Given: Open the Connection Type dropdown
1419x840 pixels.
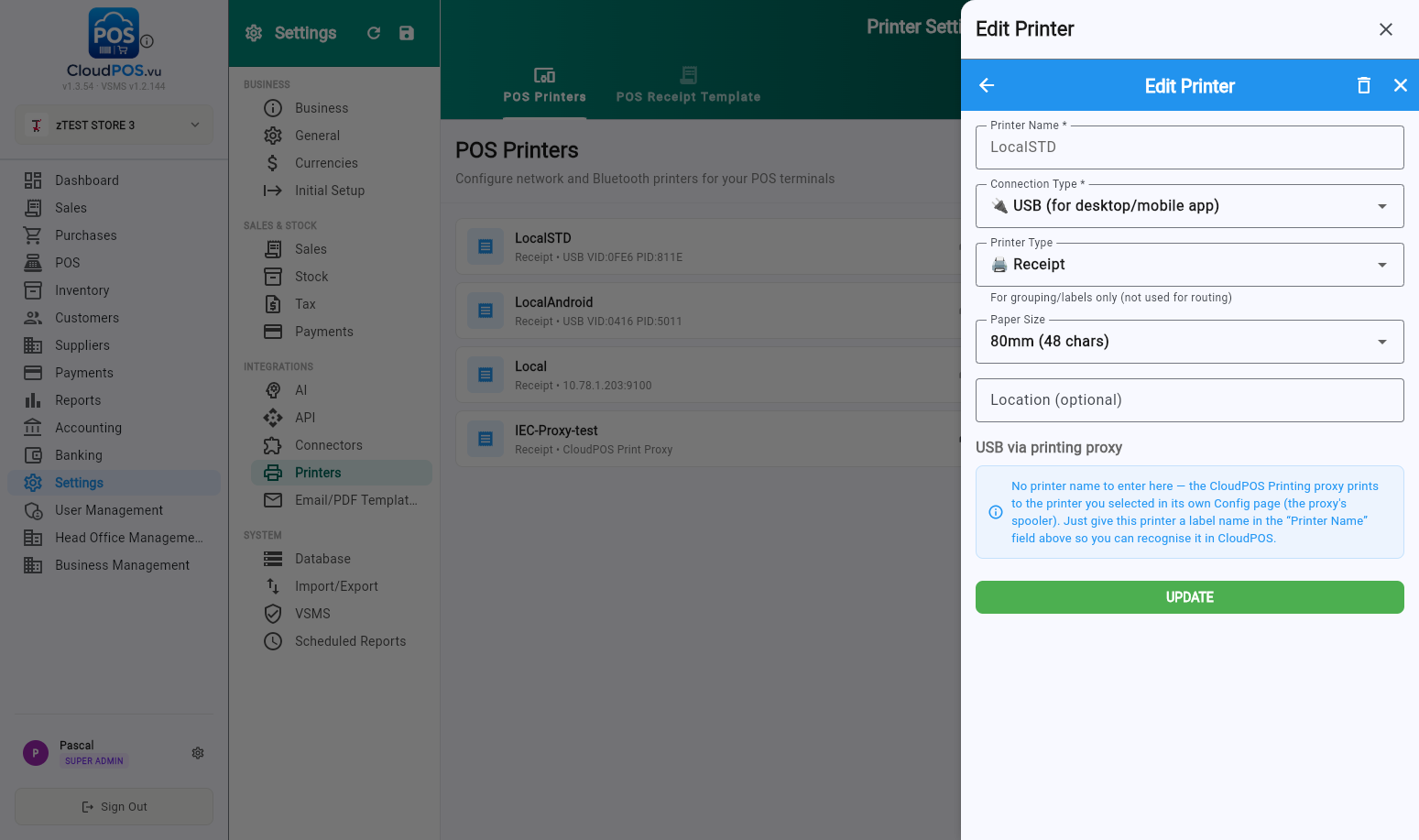Looking at the screenshot, I should [1189, 206].
